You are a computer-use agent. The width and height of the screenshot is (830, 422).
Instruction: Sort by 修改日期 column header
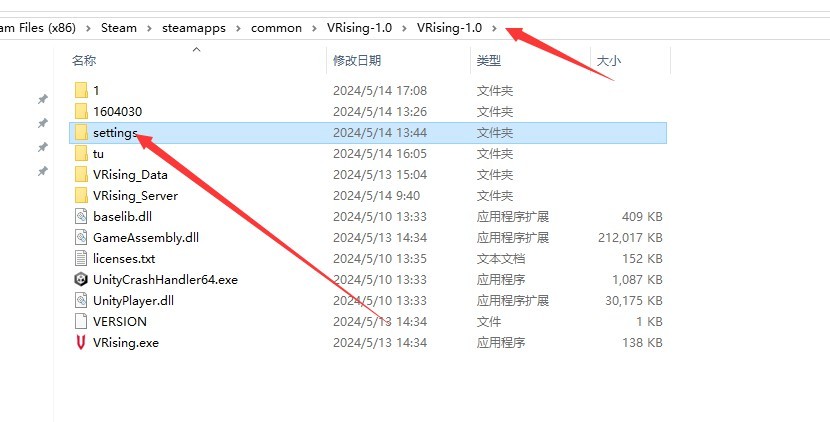coord(357,61)
